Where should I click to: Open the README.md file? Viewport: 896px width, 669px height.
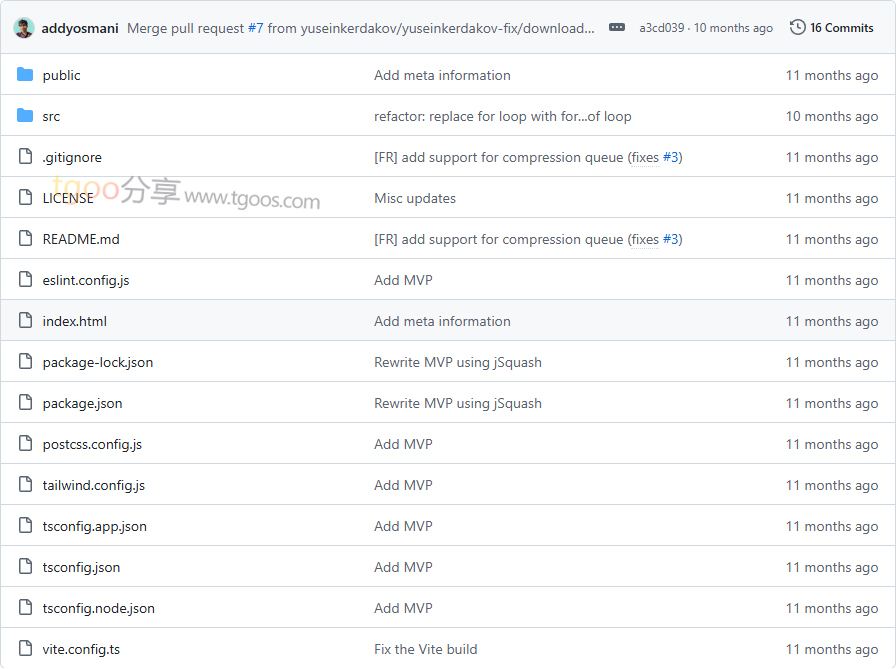[81, 239]
